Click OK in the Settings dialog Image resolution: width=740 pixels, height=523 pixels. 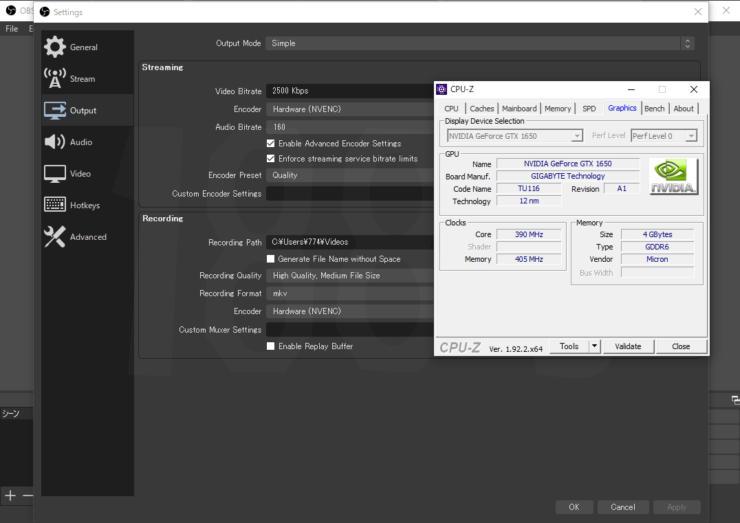coord(574,507)
